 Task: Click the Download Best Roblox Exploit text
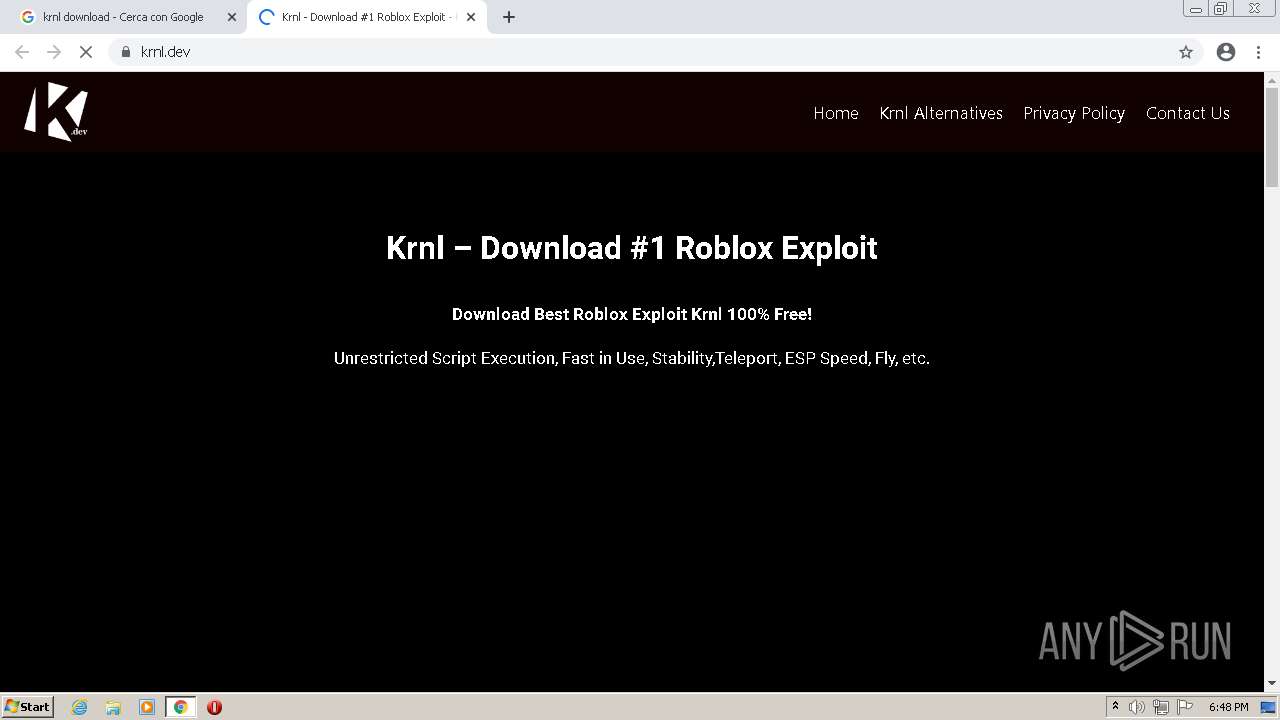(632, 314)
